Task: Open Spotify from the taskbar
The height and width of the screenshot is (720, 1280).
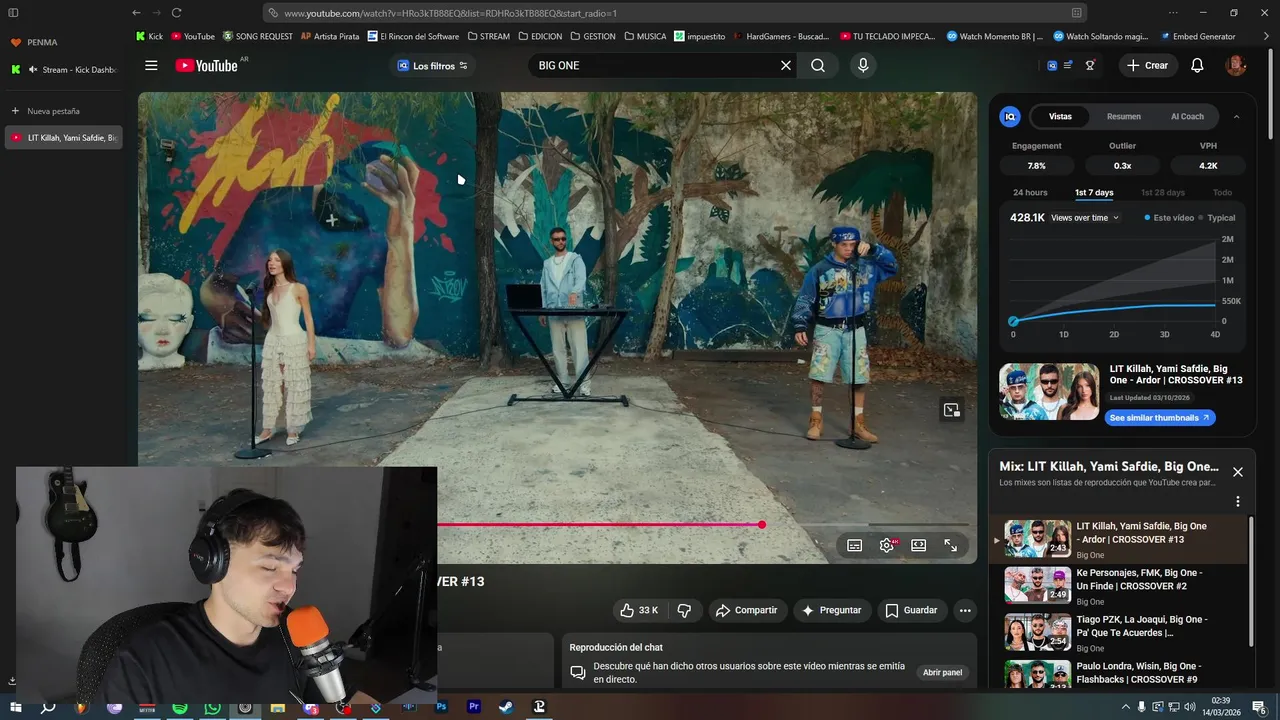Action: (180, 707)
